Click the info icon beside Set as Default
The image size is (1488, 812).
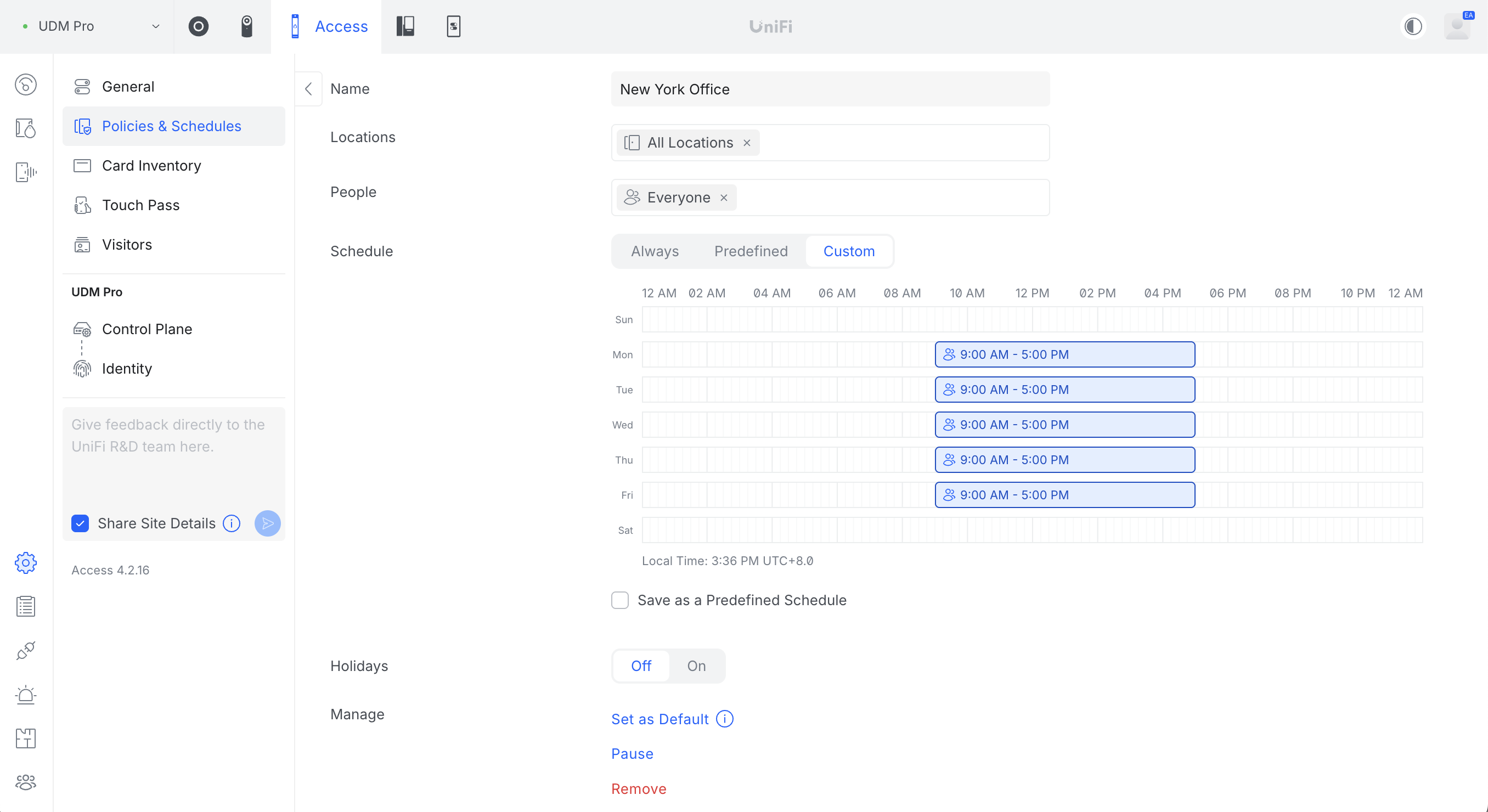coord(724,719)
